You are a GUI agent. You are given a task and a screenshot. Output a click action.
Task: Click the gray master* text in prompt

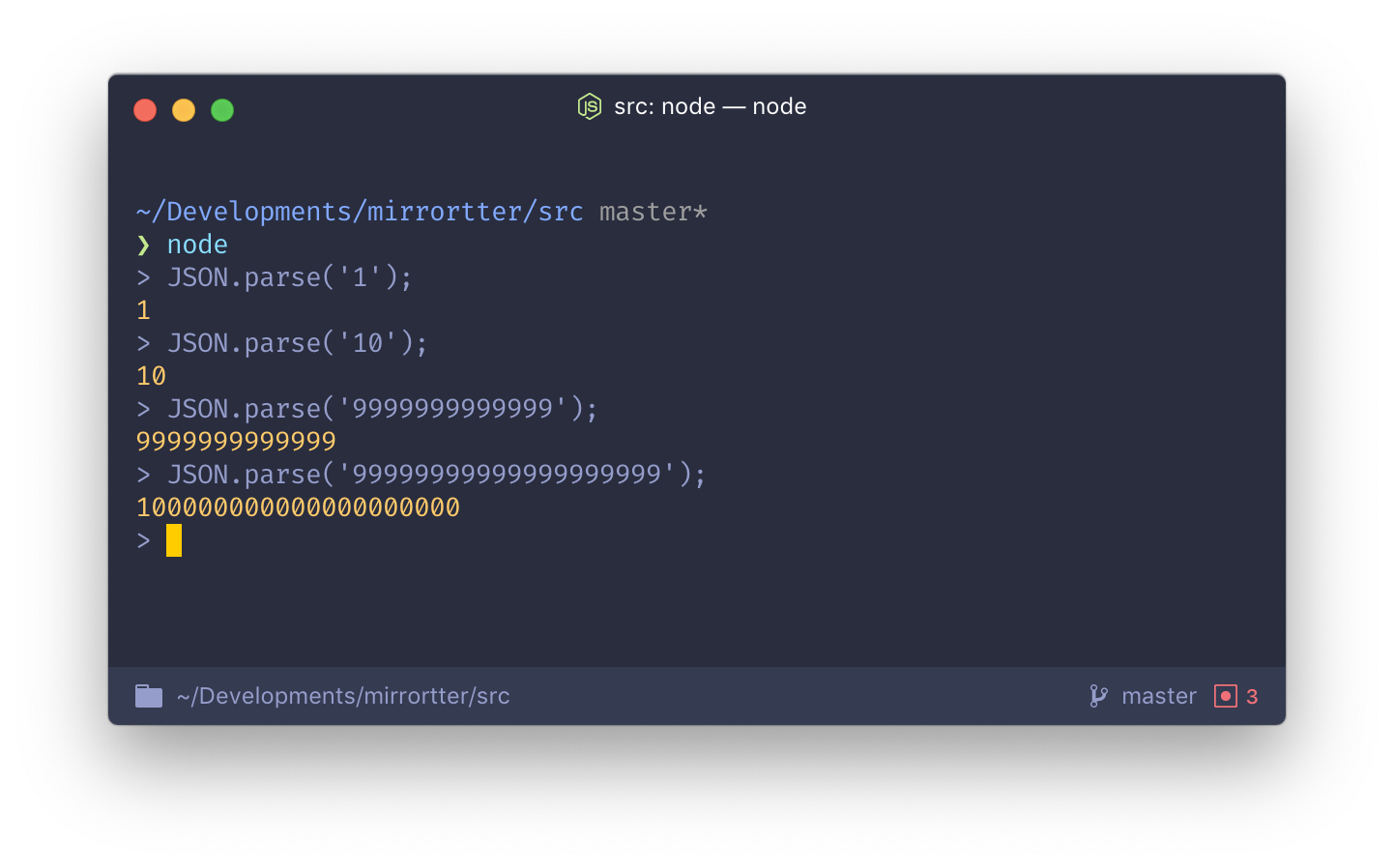coord(653,212)
